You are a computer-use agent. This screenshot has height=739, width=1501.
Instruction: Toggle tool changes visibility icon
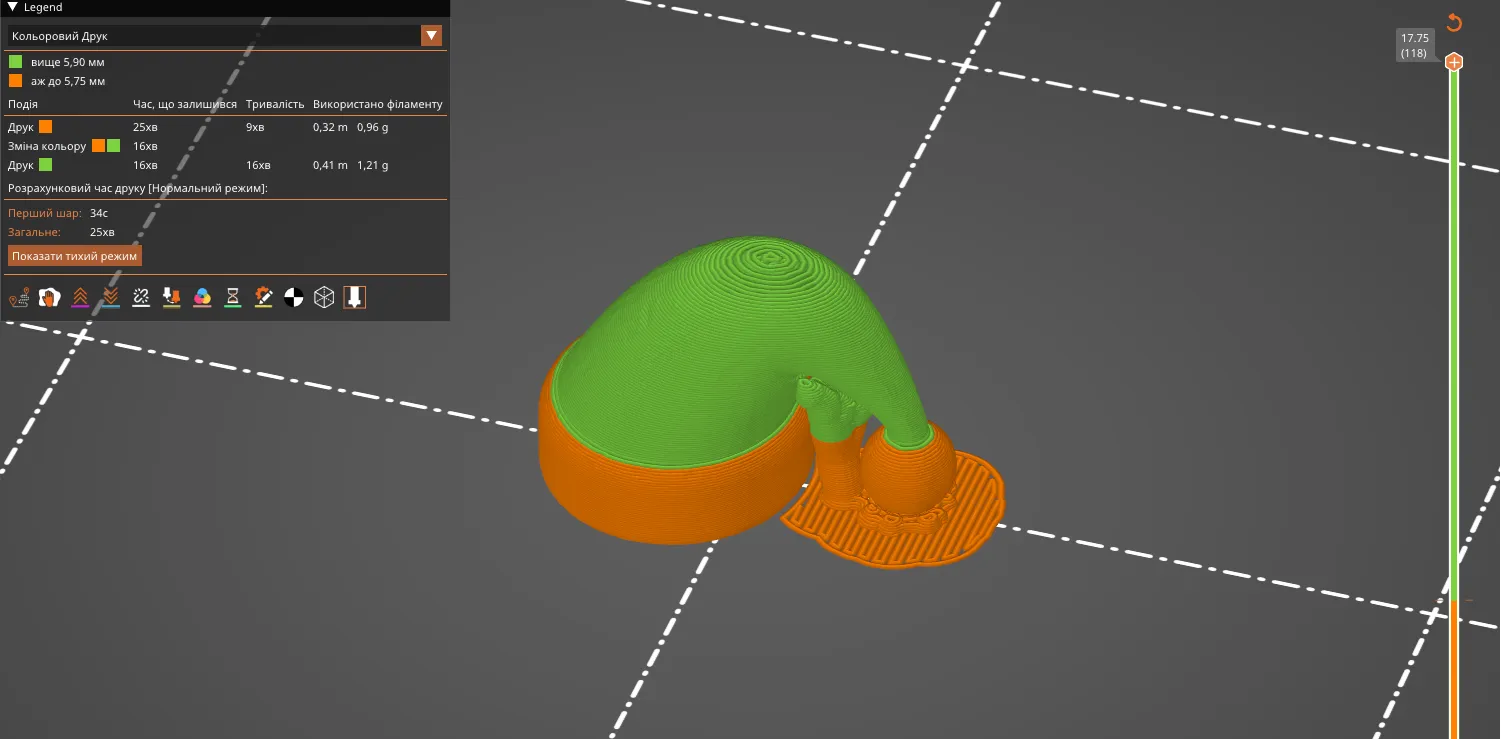171,297
